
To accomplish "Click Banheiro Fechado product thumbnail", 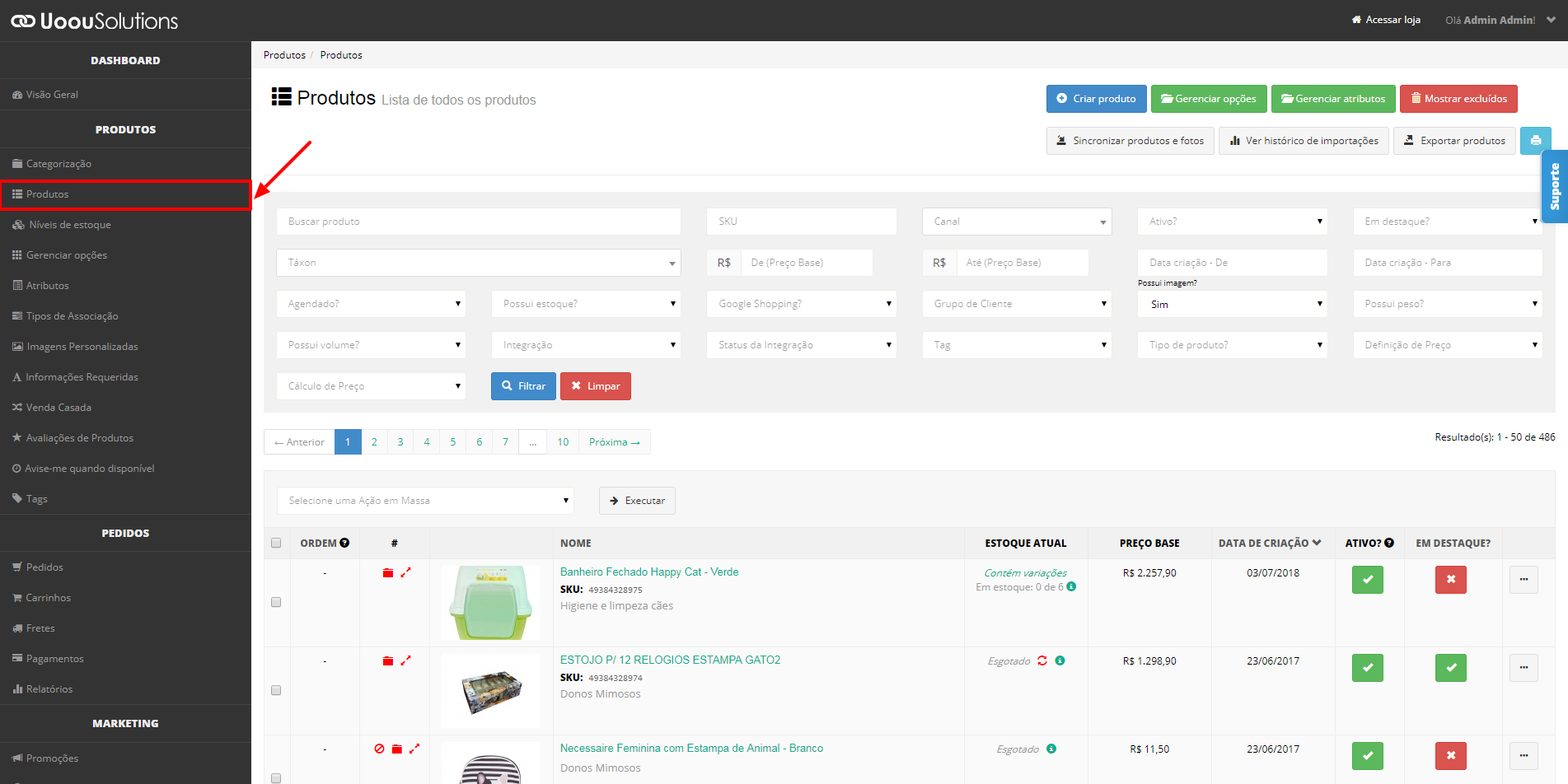I will (491, 602).
